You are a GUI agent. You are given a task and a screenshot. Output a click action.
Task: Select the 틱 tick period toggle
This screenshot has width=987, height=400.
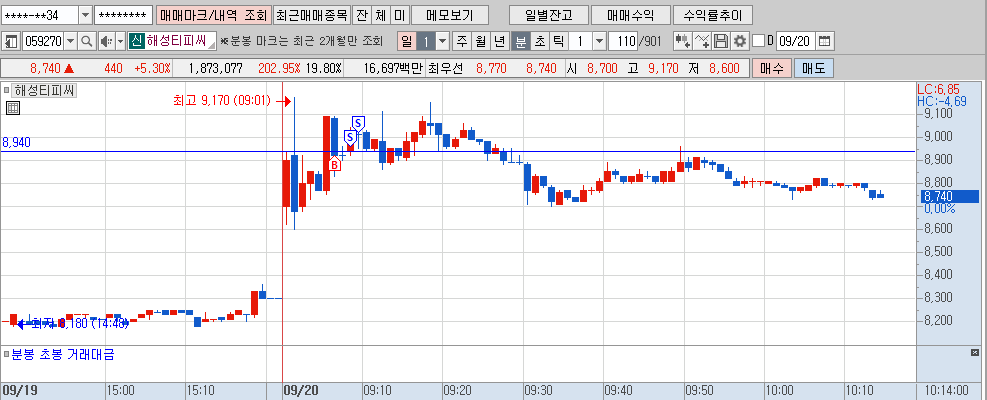coord(558,42)
